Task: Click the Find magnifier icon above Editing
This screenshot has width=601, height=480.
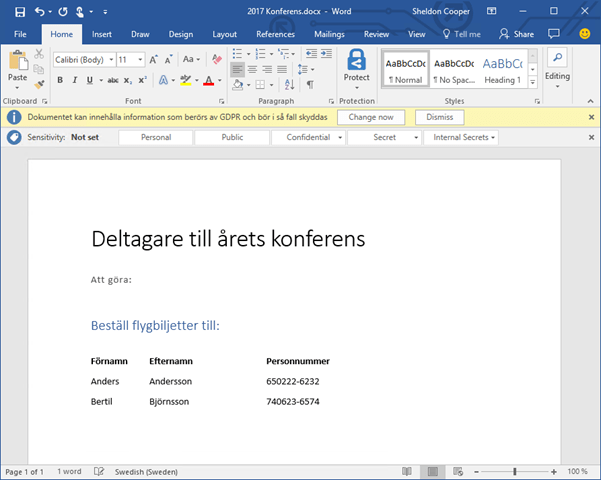Action: [557, 58]
